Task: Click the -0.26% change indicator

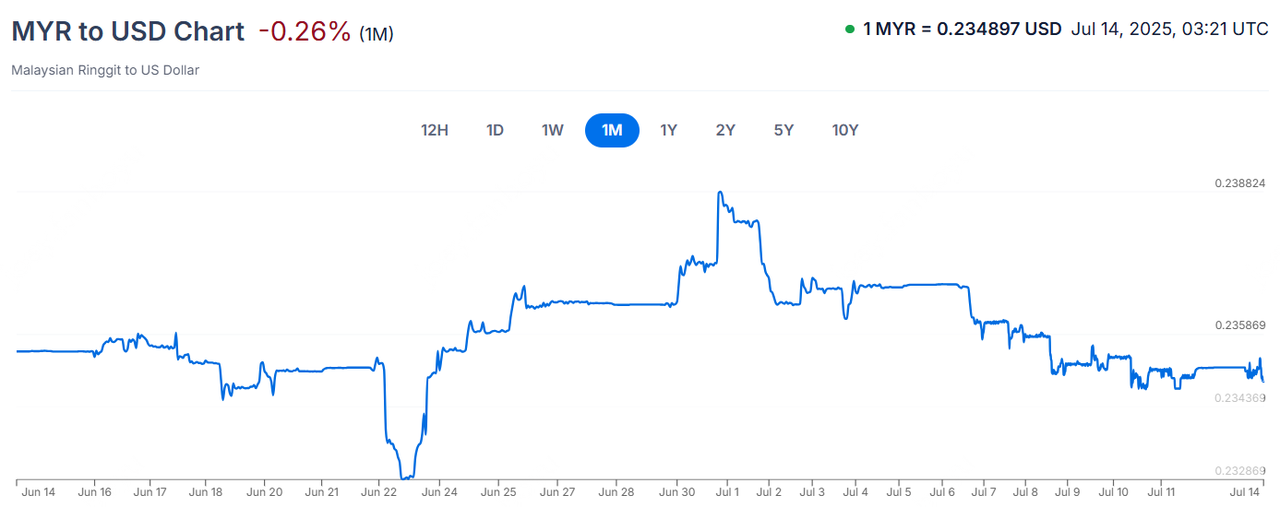Action: (x=304, y=31)
